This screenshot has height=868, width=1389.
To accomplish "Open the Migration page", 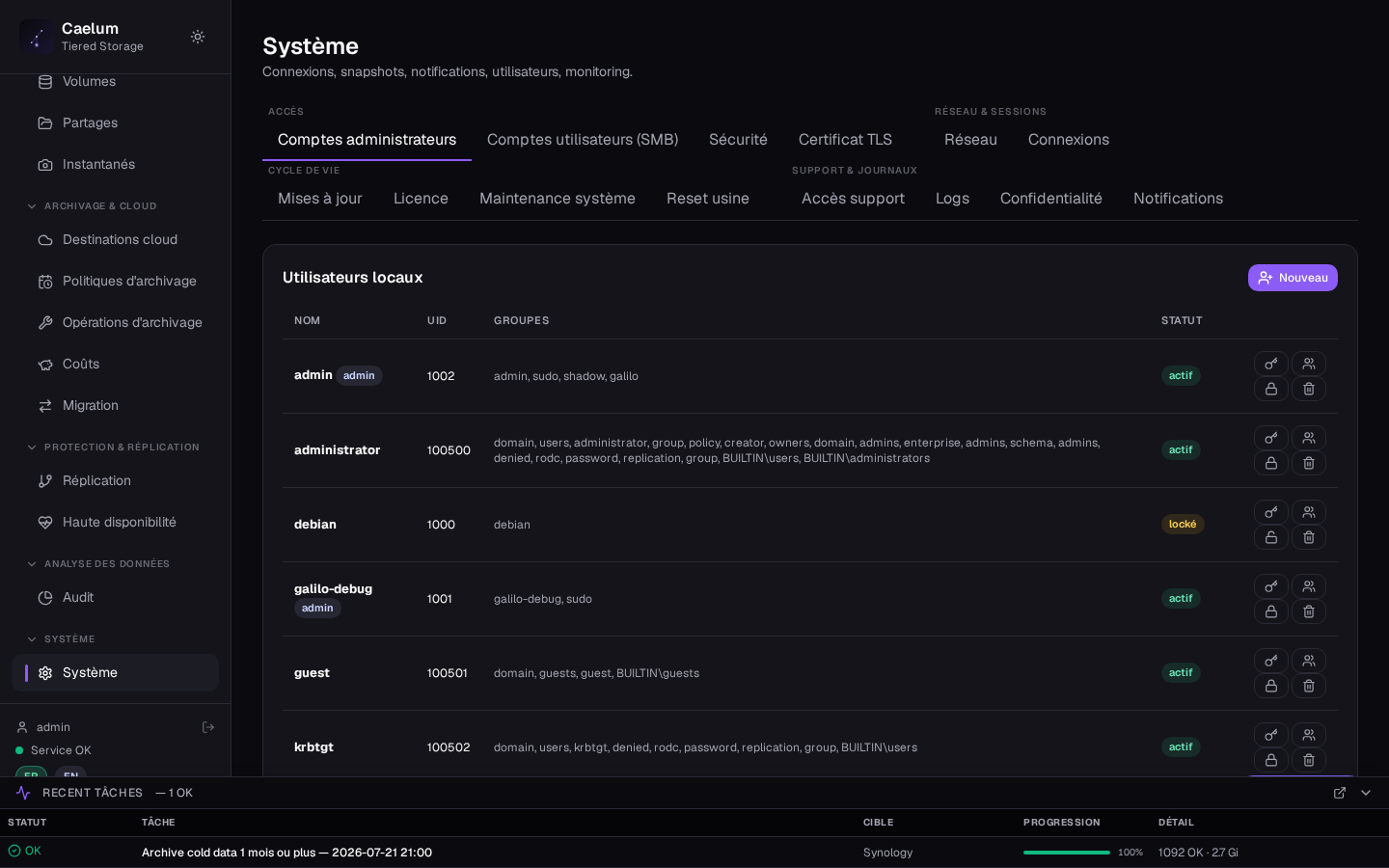I will 115,406.
